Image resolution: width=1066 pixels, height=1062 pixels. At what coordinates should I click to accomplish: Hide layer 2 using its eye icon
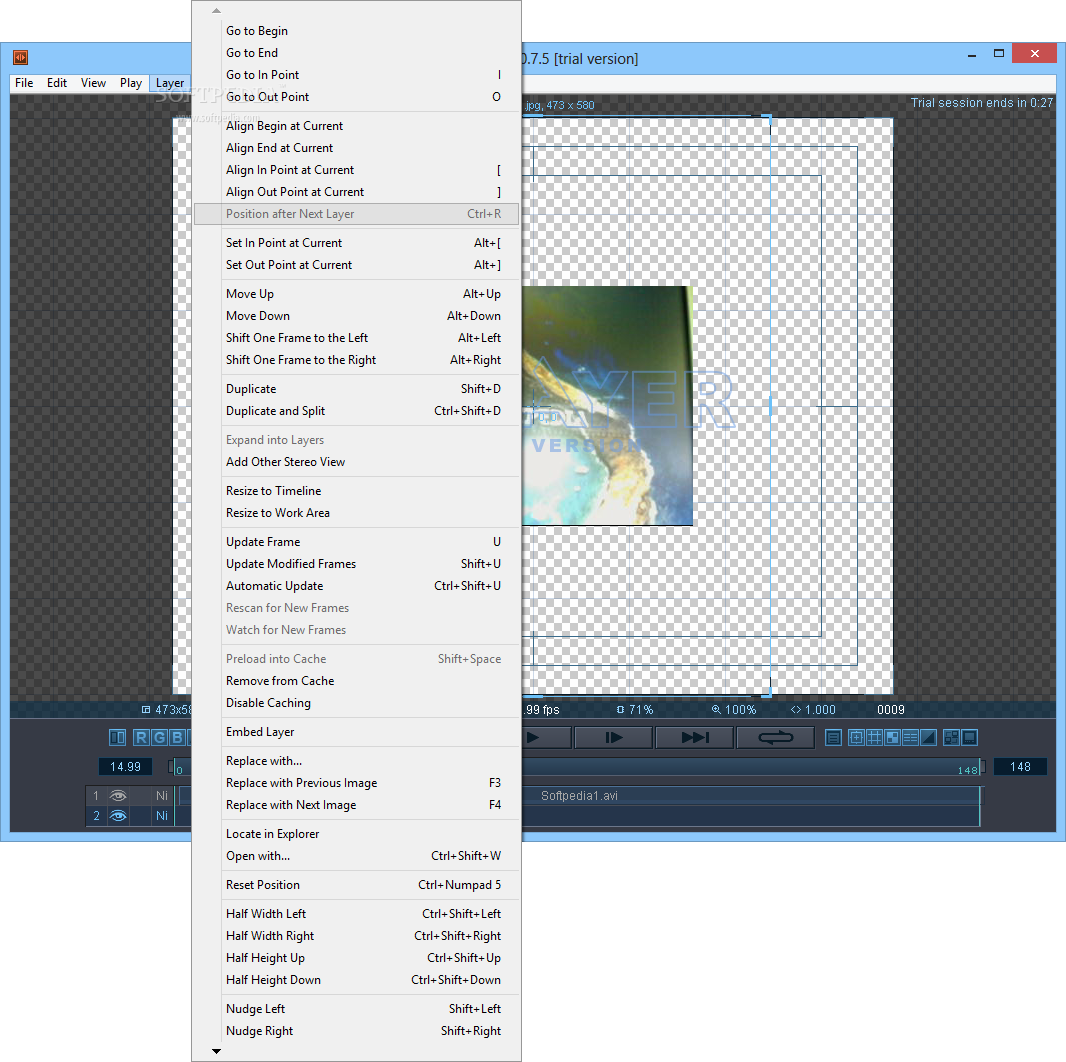(118, 816)
